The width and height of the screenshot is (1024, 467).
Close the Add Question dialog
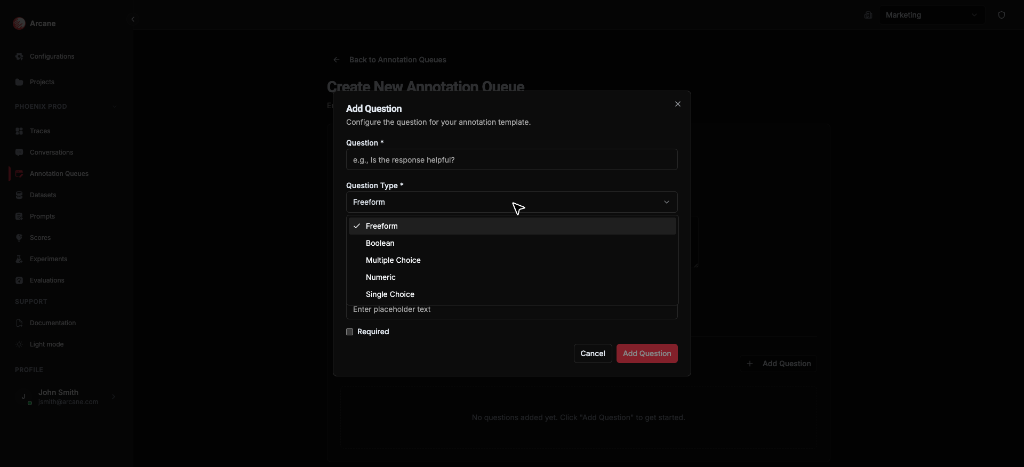tap(677, 105)
